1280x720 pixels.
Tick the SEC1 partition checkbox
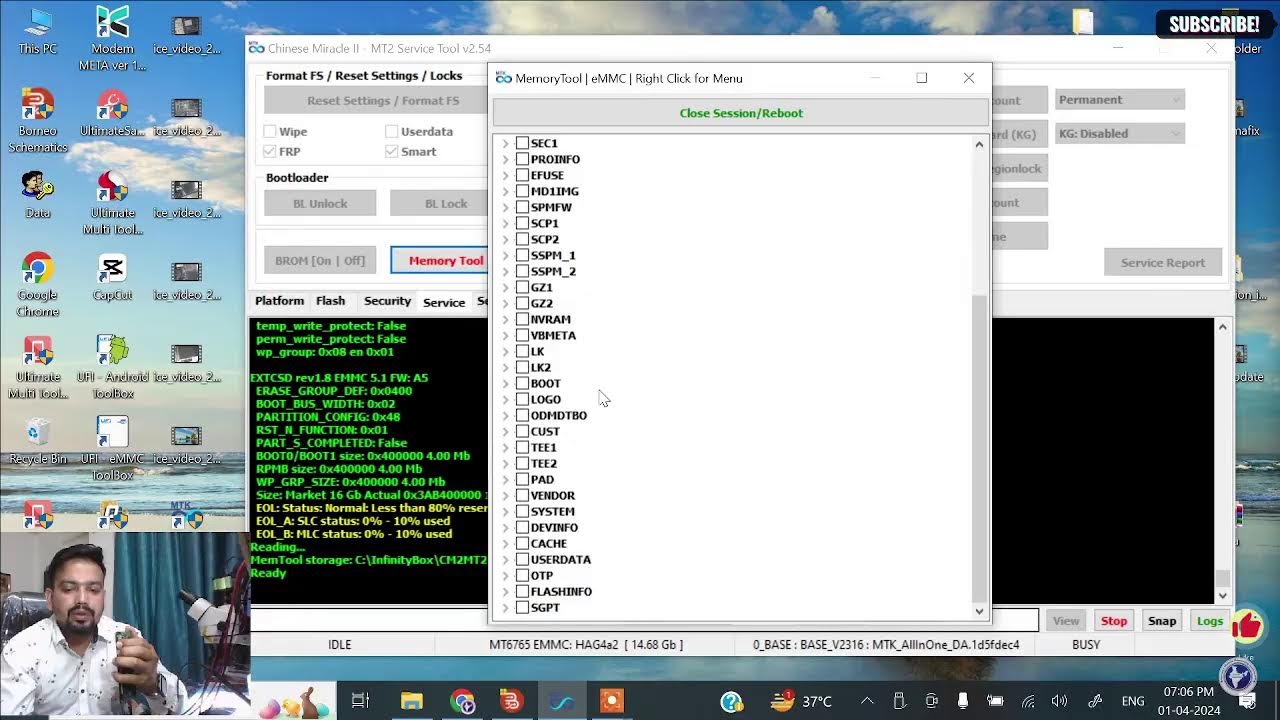click(x=522, y=143)
